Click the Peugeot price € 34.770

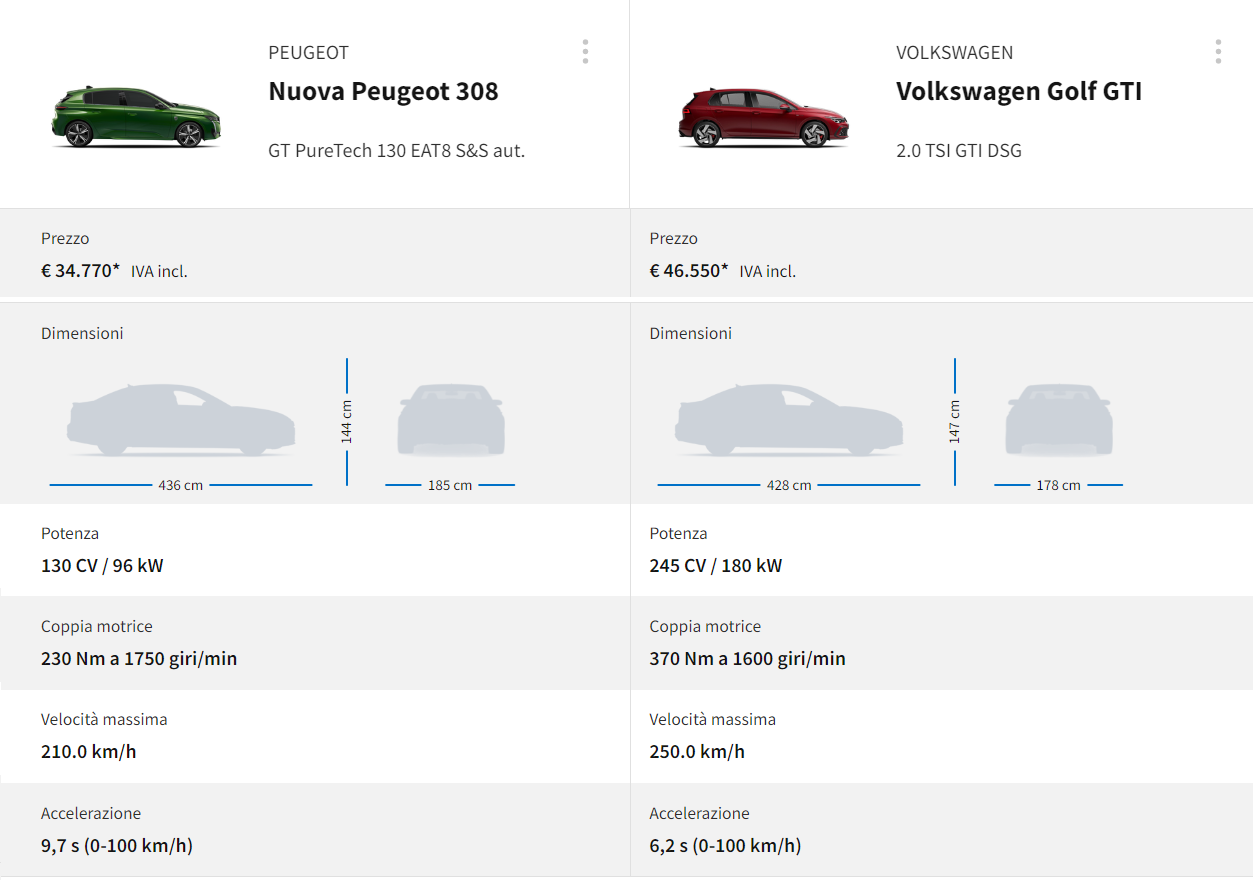pyautogui.click(x=80, y=270)
